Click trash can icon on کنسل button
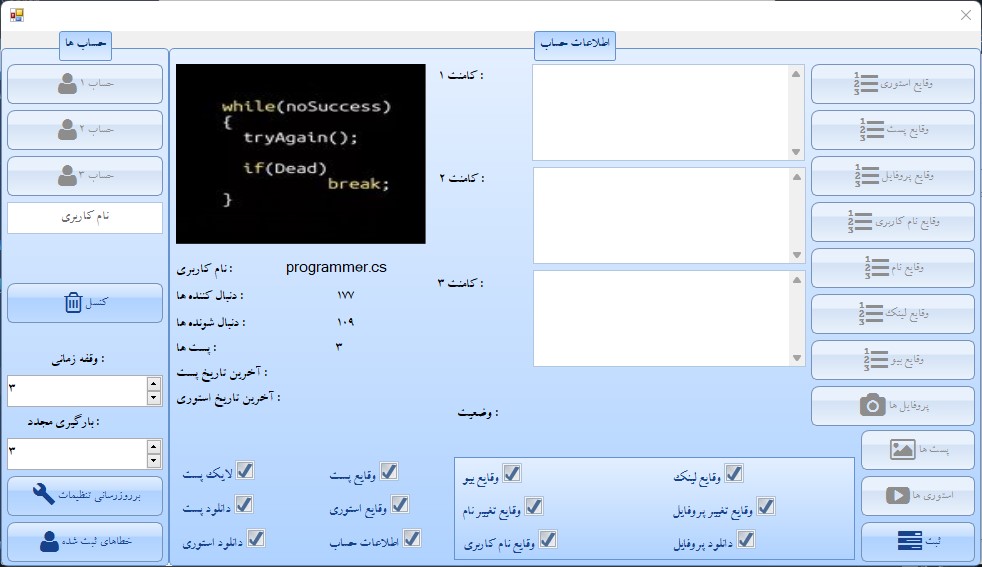Screen dimensions: 982x567 (73, 303)
